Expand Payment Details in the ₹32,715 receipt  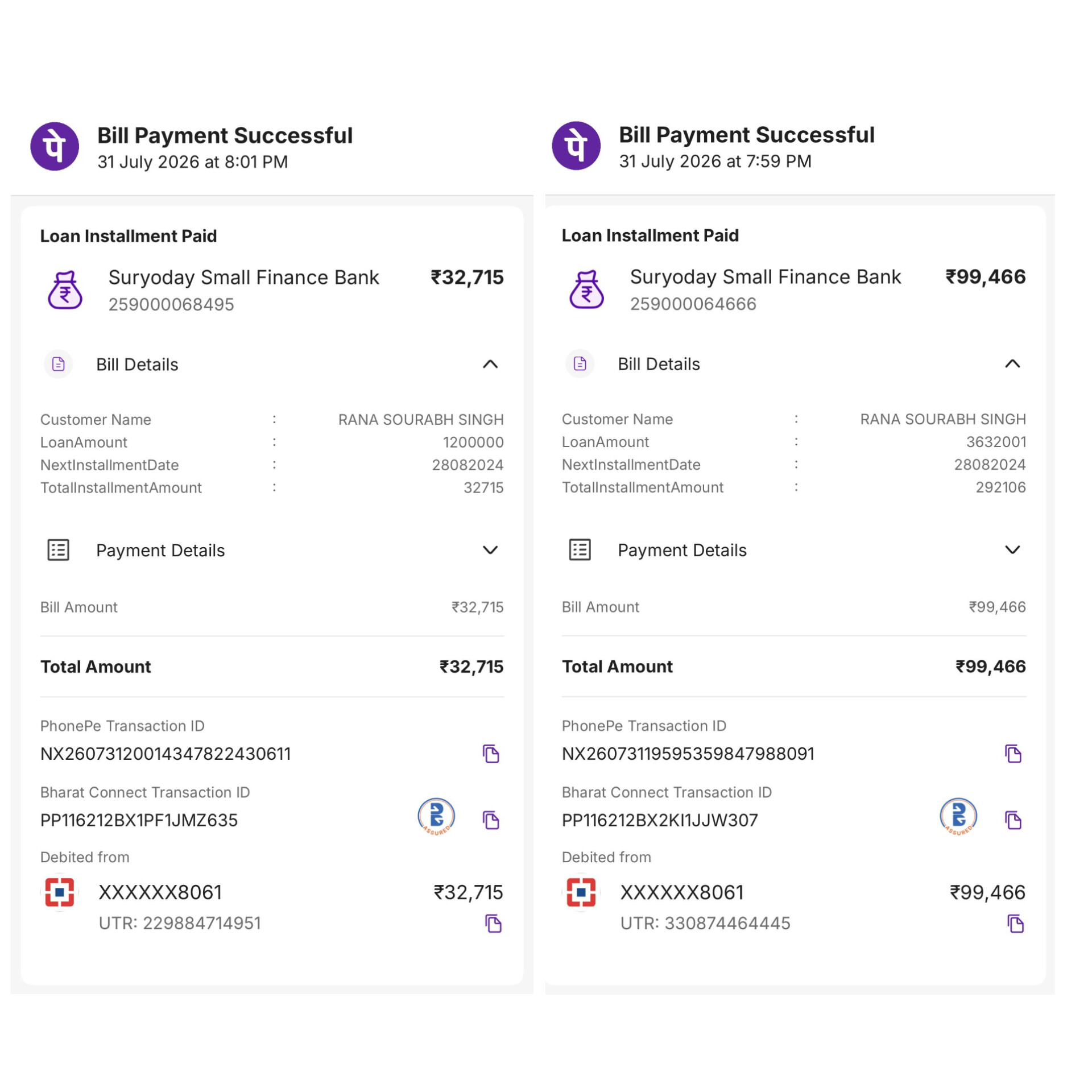point(490,550)
